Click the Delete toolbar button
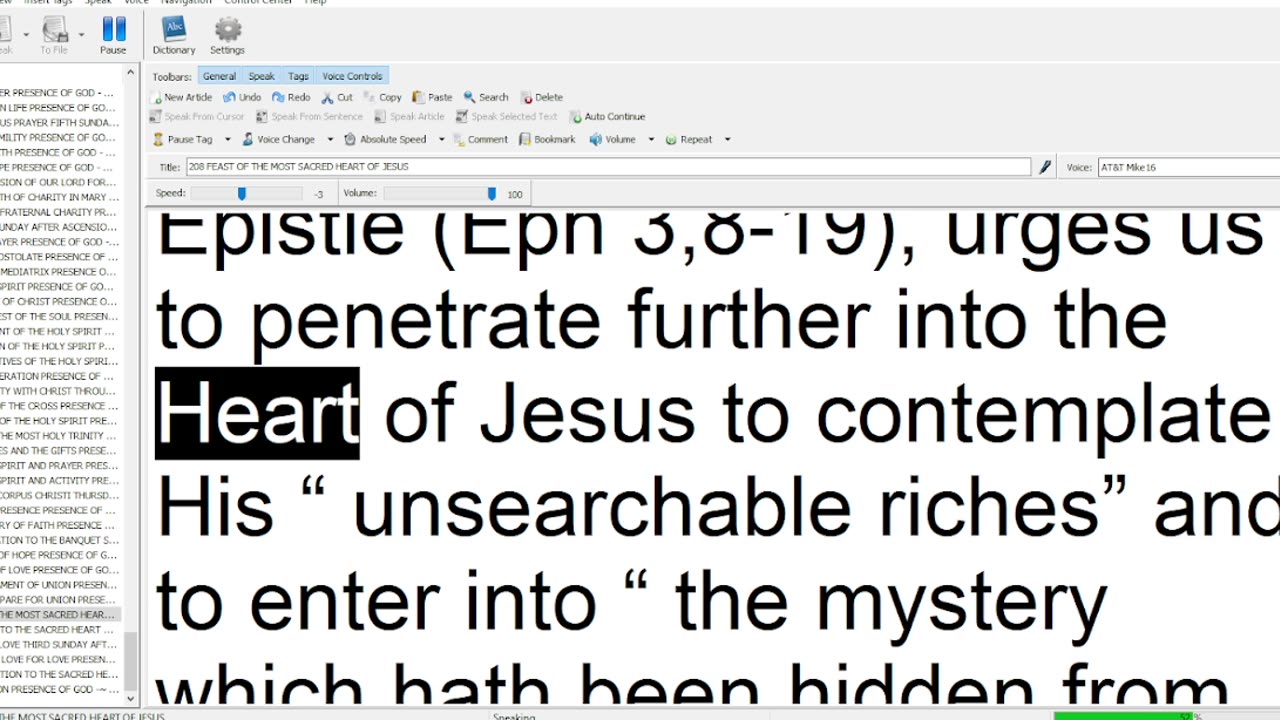1280x720 pixels. pyautogui.click(x=542, y=97)
